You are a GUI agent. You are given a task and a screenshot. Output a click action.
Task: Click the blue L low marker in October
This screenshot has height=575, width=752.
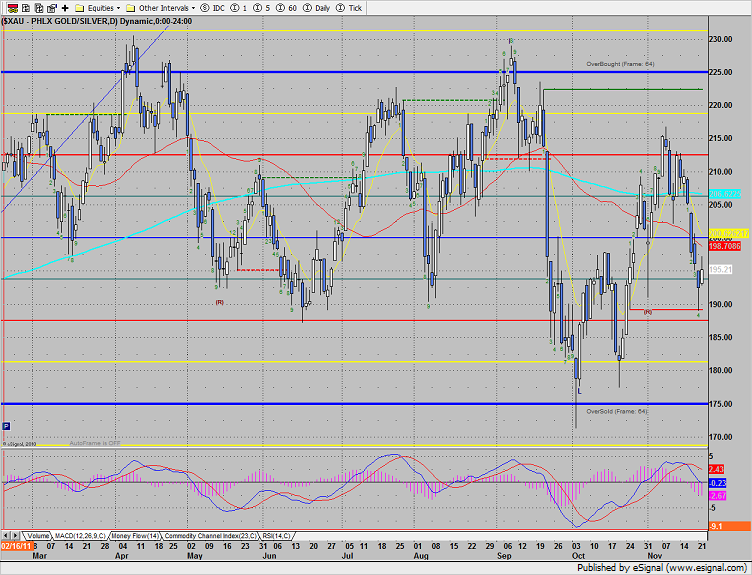pyautogui.click(x=579, y=392)
